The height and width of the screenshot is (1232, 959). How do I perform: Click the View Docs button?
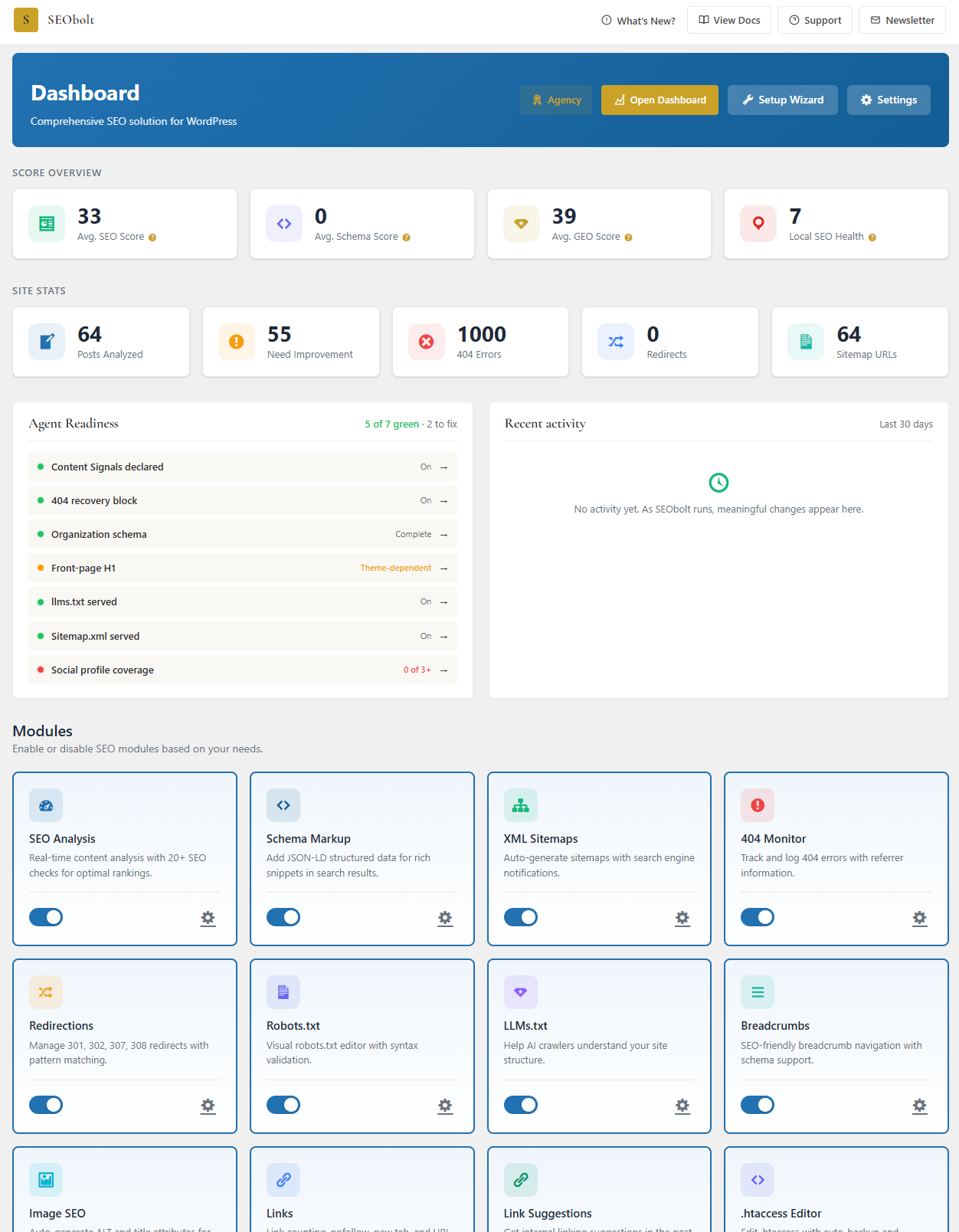pos(729,20)
